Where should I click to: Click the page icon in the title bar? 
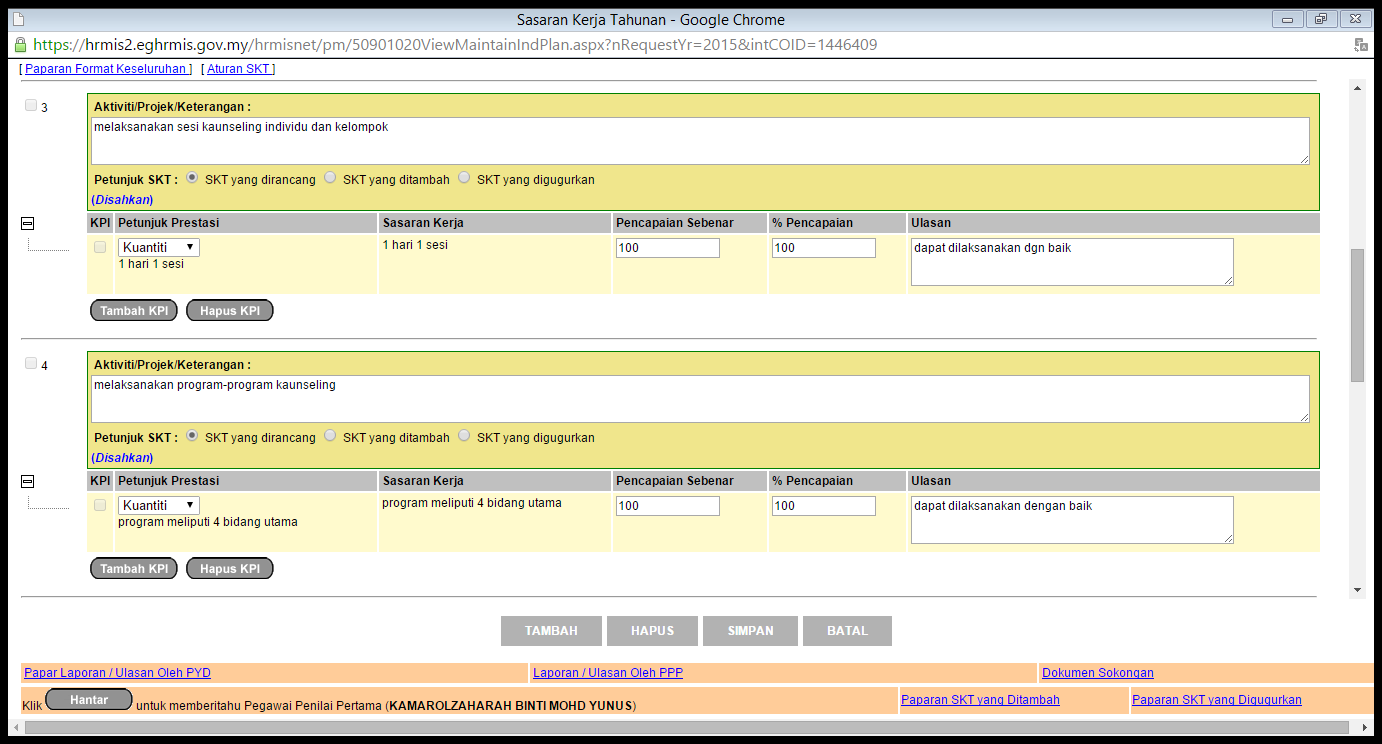tap(19, 19)
